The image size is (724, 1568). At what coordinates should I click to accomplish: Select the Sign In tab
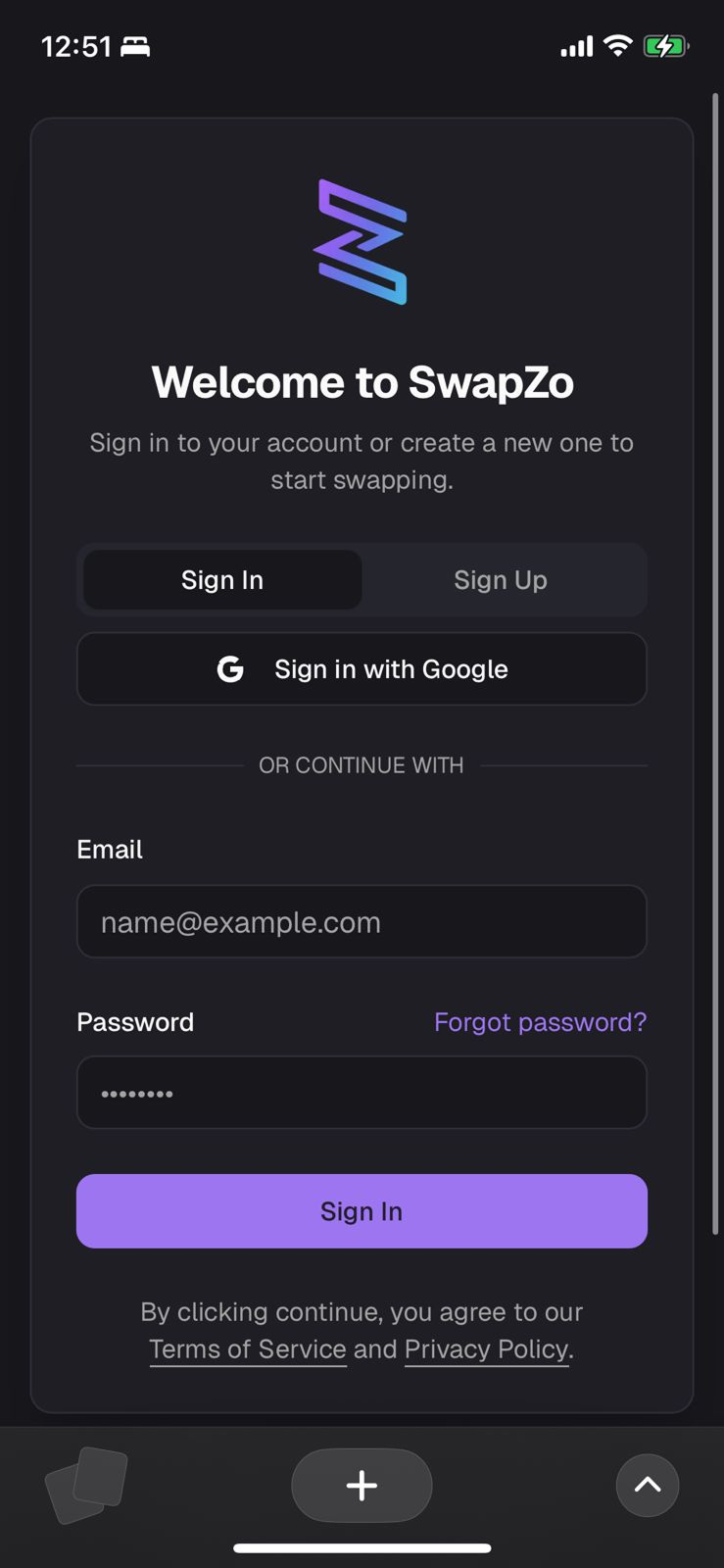pyautogui.click(x=222, y=580)
